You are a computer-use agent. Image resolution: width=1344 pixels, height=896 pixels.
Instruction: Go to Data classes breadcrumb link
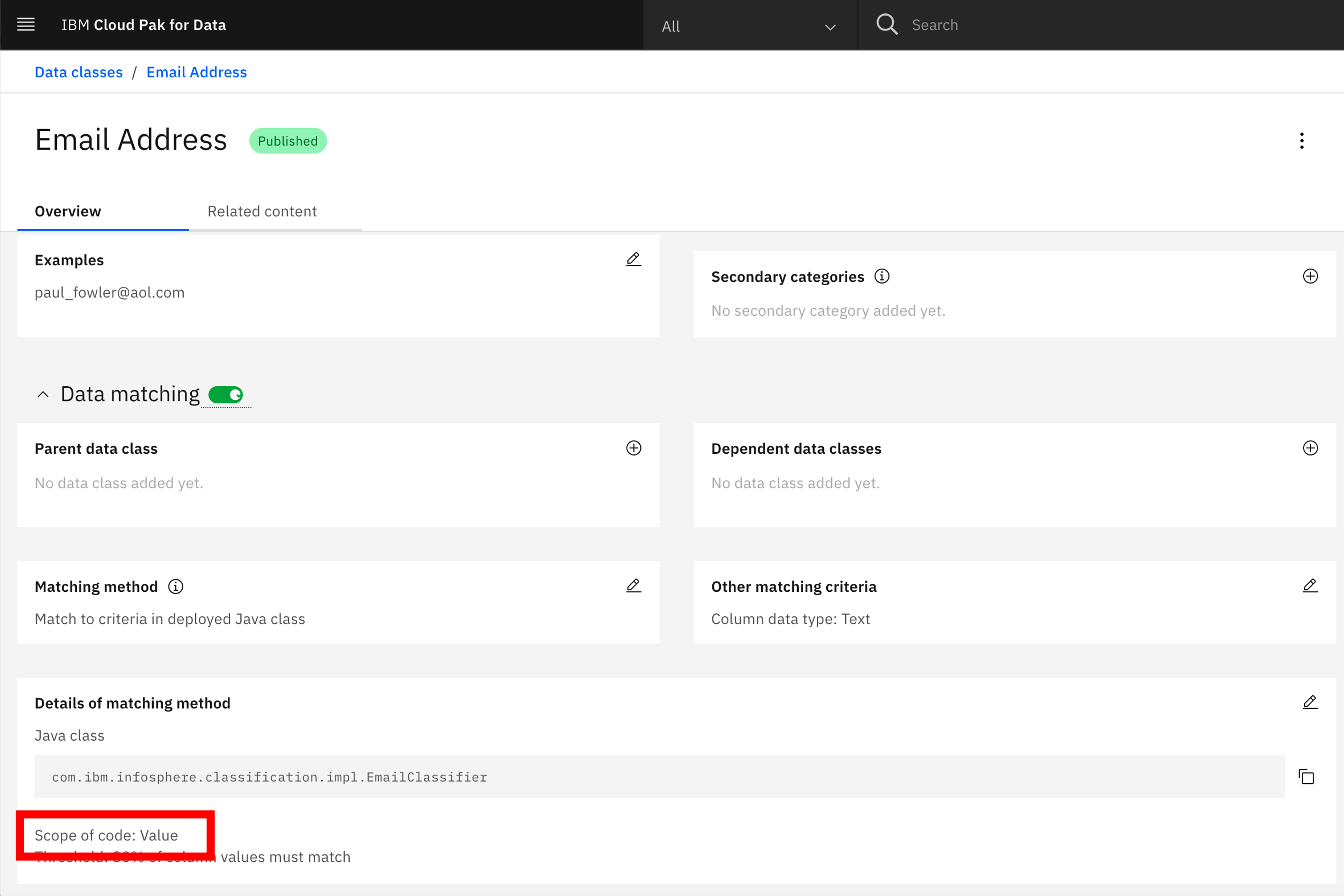pyautogui.click(x=79, y=73)
